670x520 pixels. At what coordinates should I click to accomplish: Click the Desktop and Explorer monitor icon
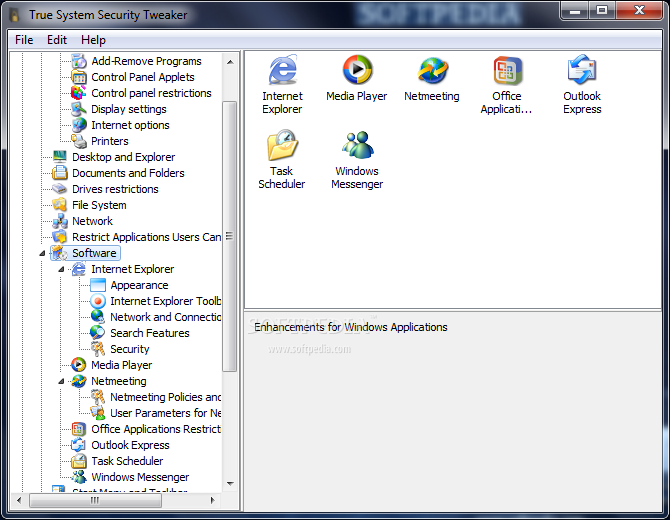click(60, 157)
